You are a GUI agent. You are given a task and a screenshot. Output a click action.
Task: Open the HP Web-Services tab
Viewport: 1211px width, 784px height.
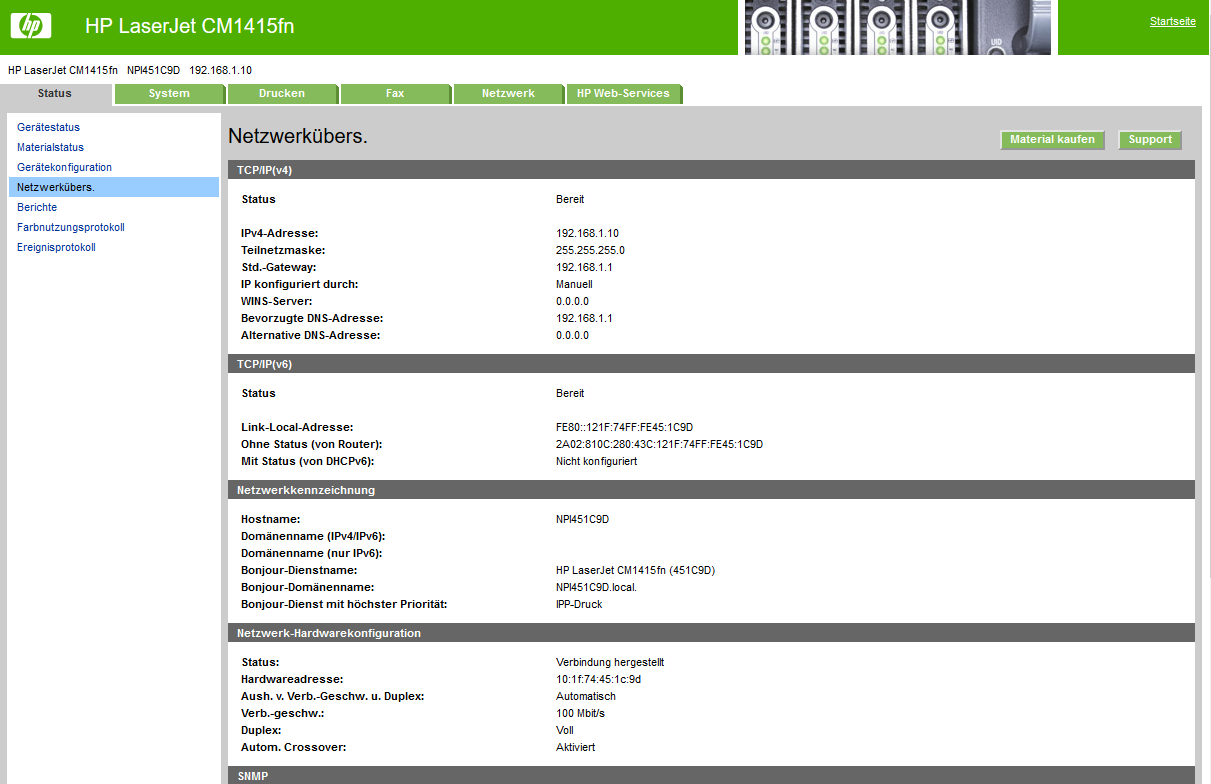(x=623, y=94)
